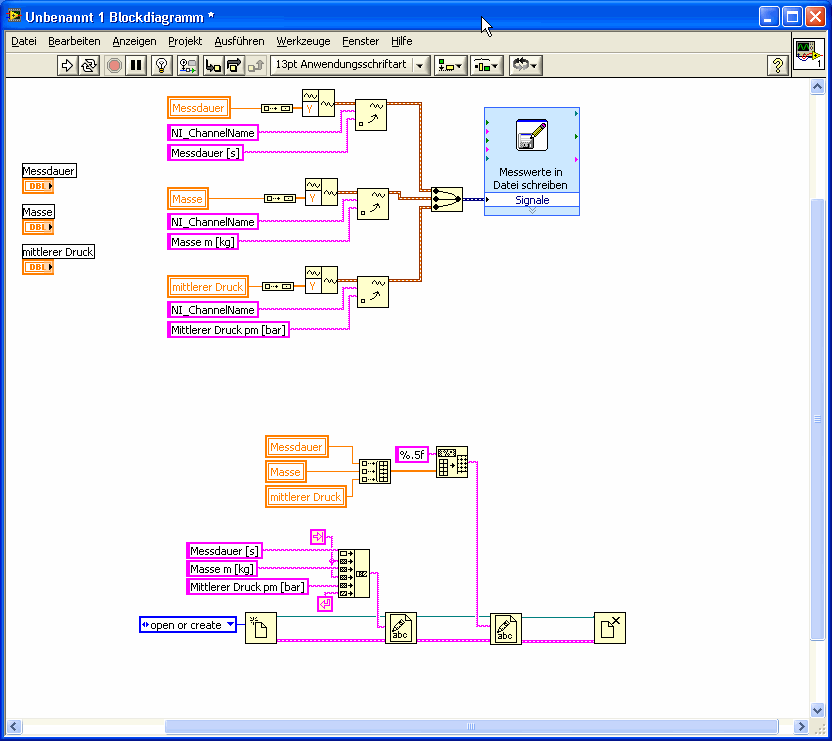The image size is (832, 741).
Task: Click Step Out button
Action: (x=256, y=65)
